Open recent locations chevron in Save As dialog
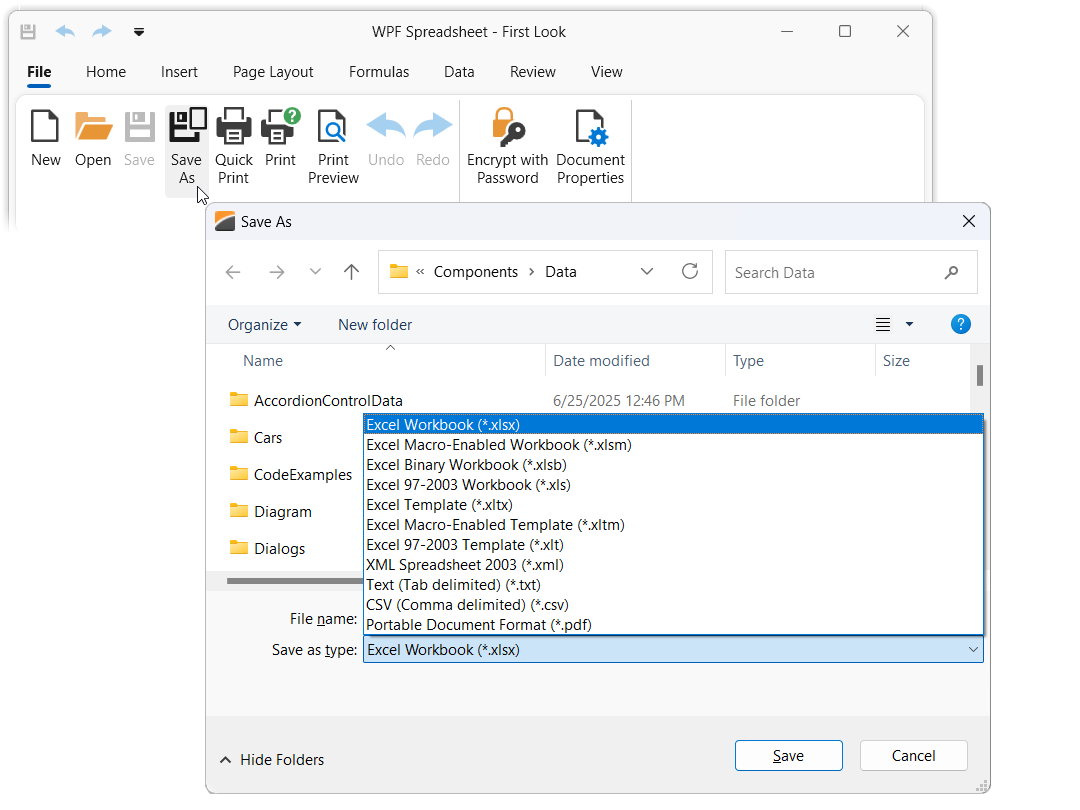 315,271
